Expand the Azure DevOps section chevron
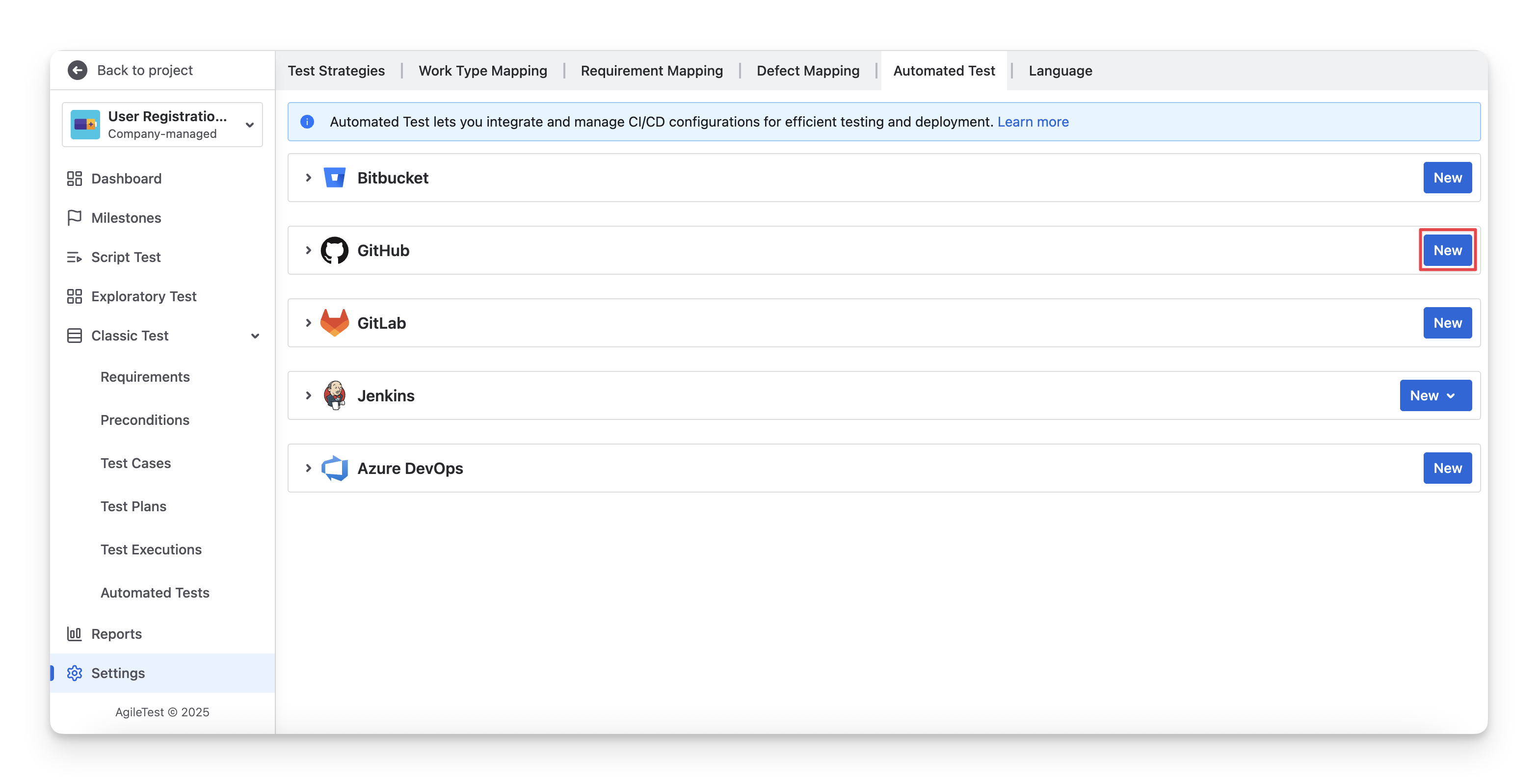Image resolution: width=1538 pixels, height=784 pixels. coord(308,468)
